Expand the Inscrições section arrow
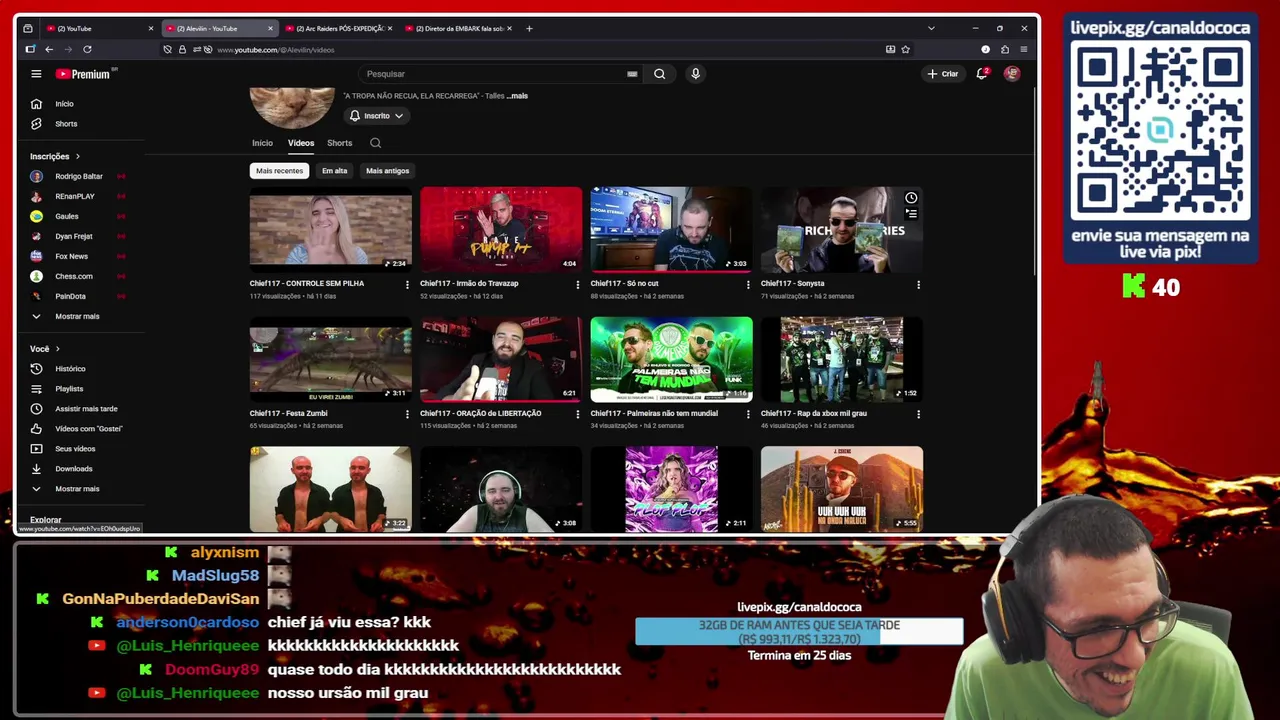Image resolution: width=1280 pixels, height=720 pixels. tap(77, 156)
